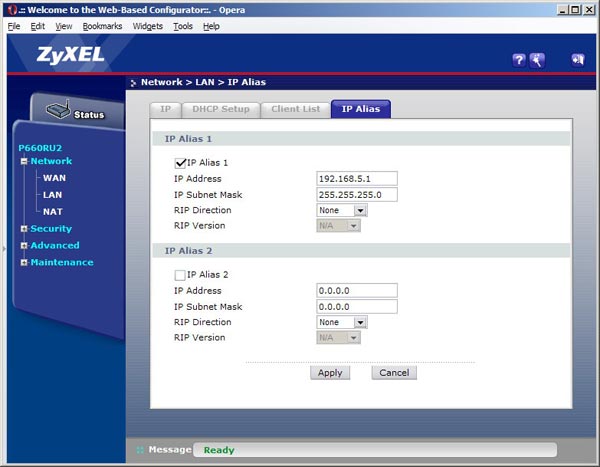Tick the IP Alias 2 checkbox
Viewport: 600px width, 467px height.
(180, 275)
